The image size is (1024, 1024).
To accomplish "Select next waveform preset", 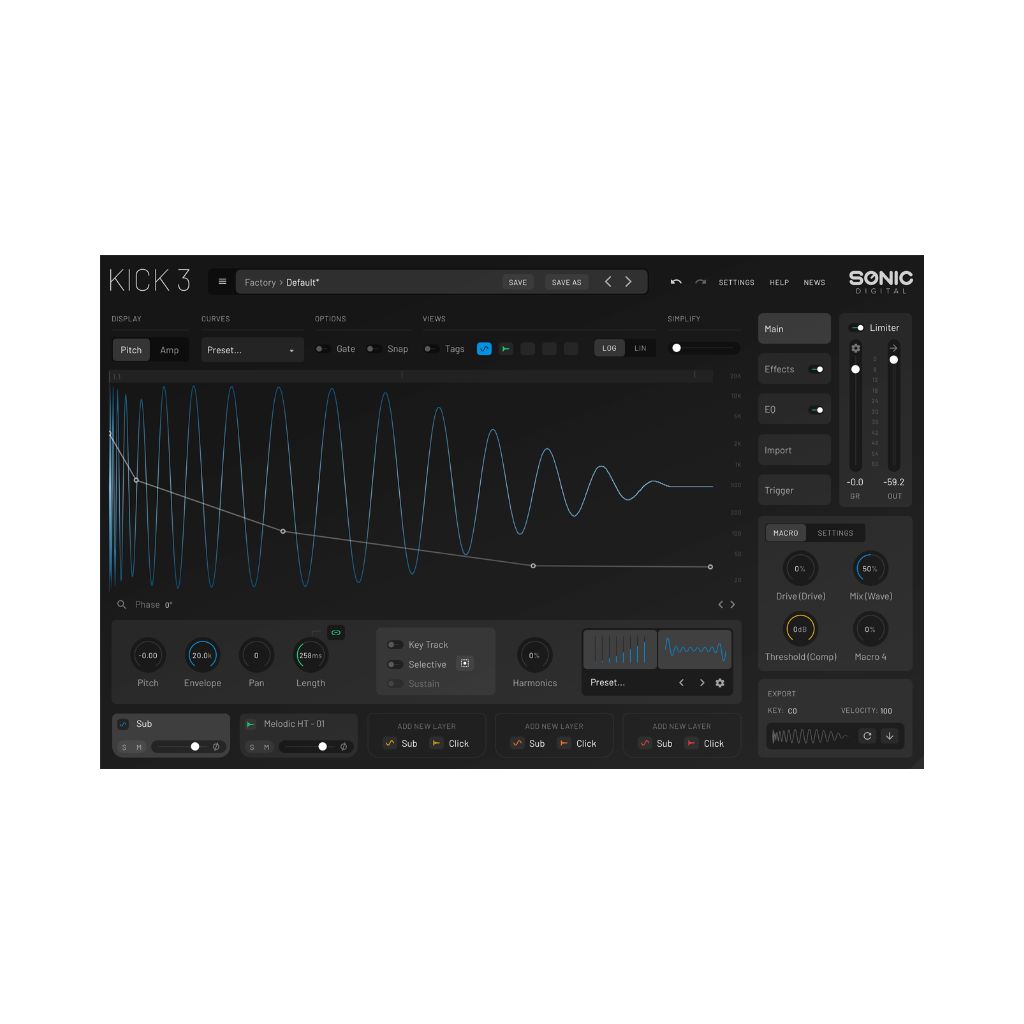I will click(x=702, y=682).
